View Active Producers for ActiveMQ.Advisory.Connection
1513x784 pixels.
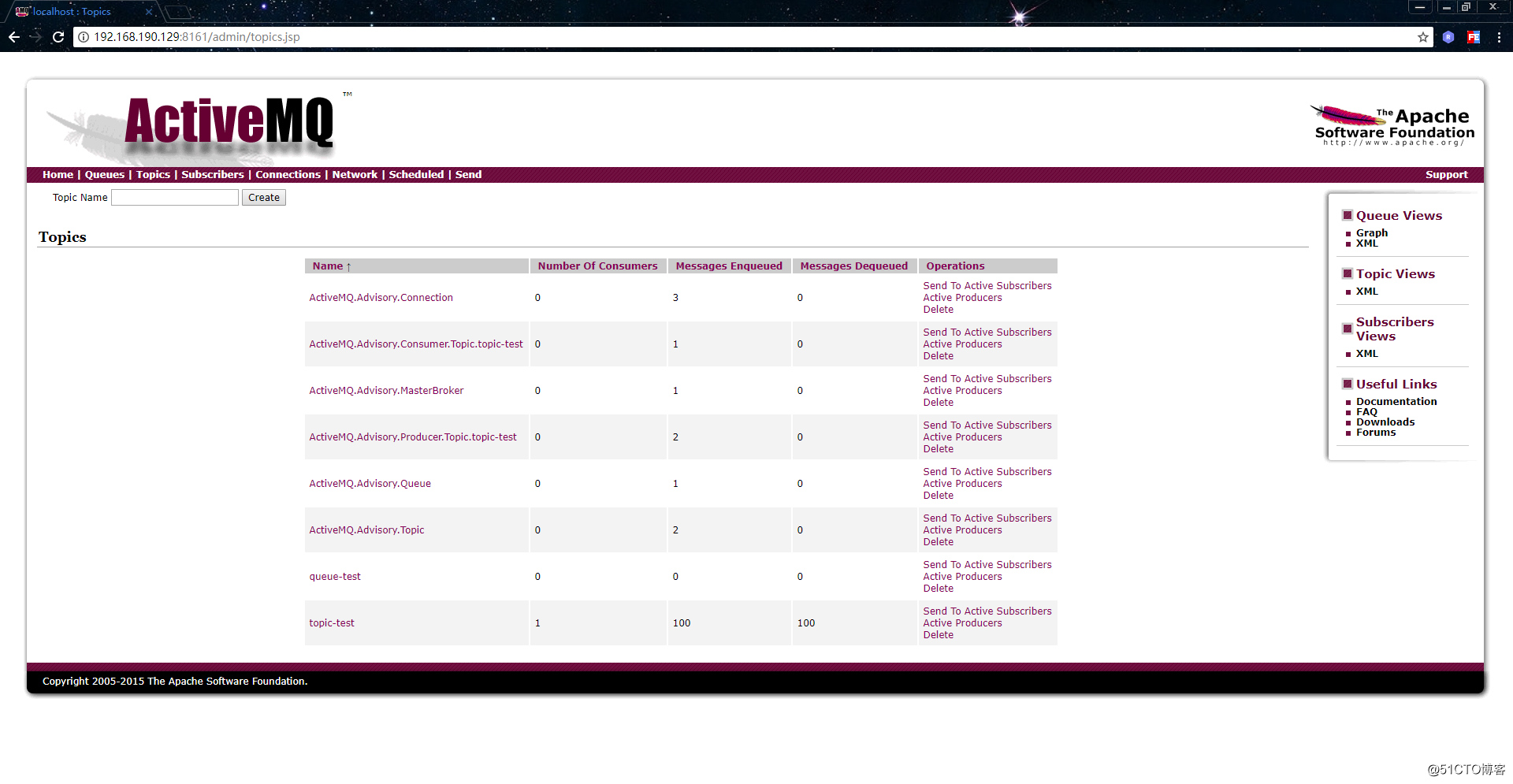point(962,298)
